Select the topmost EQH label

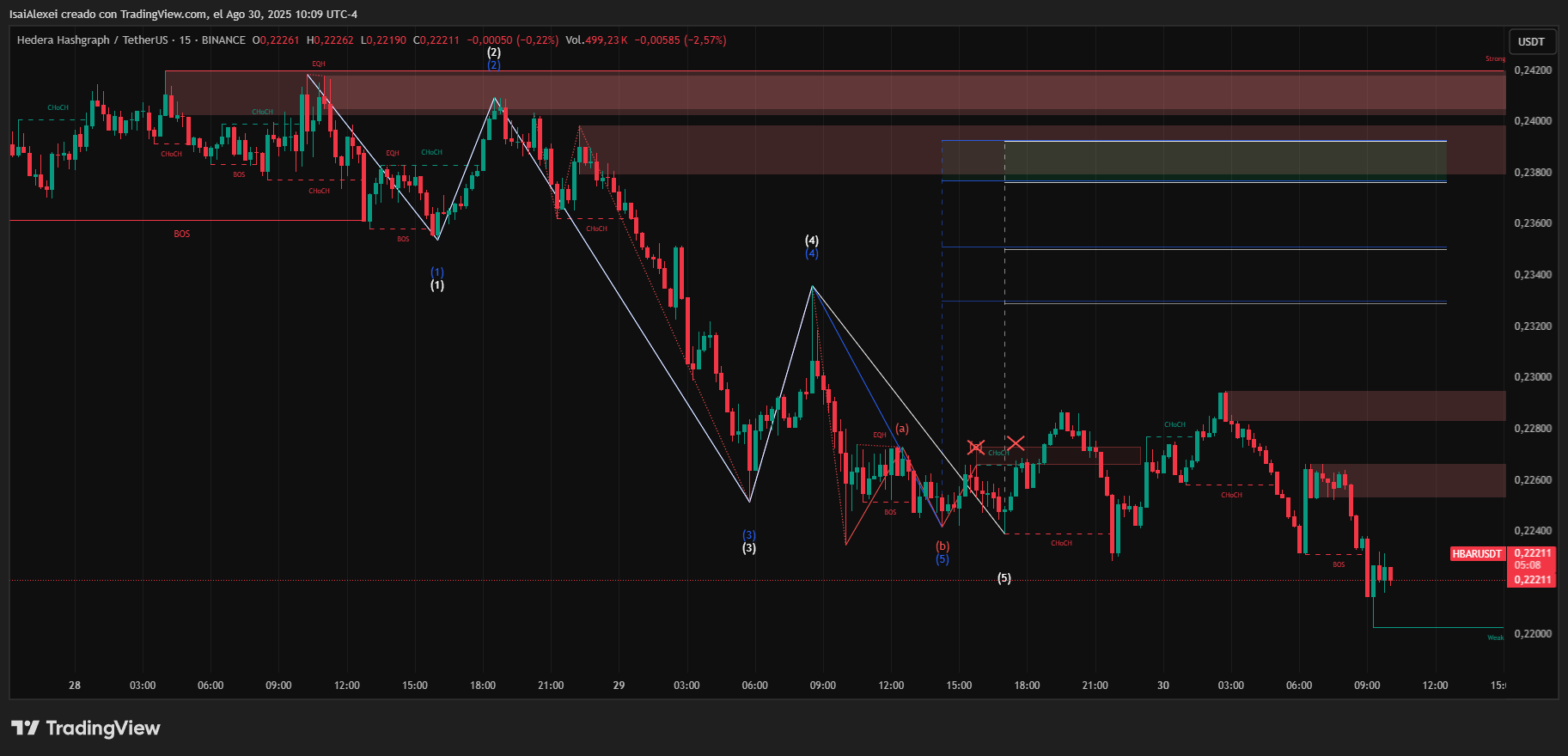[x=319, y=64]
